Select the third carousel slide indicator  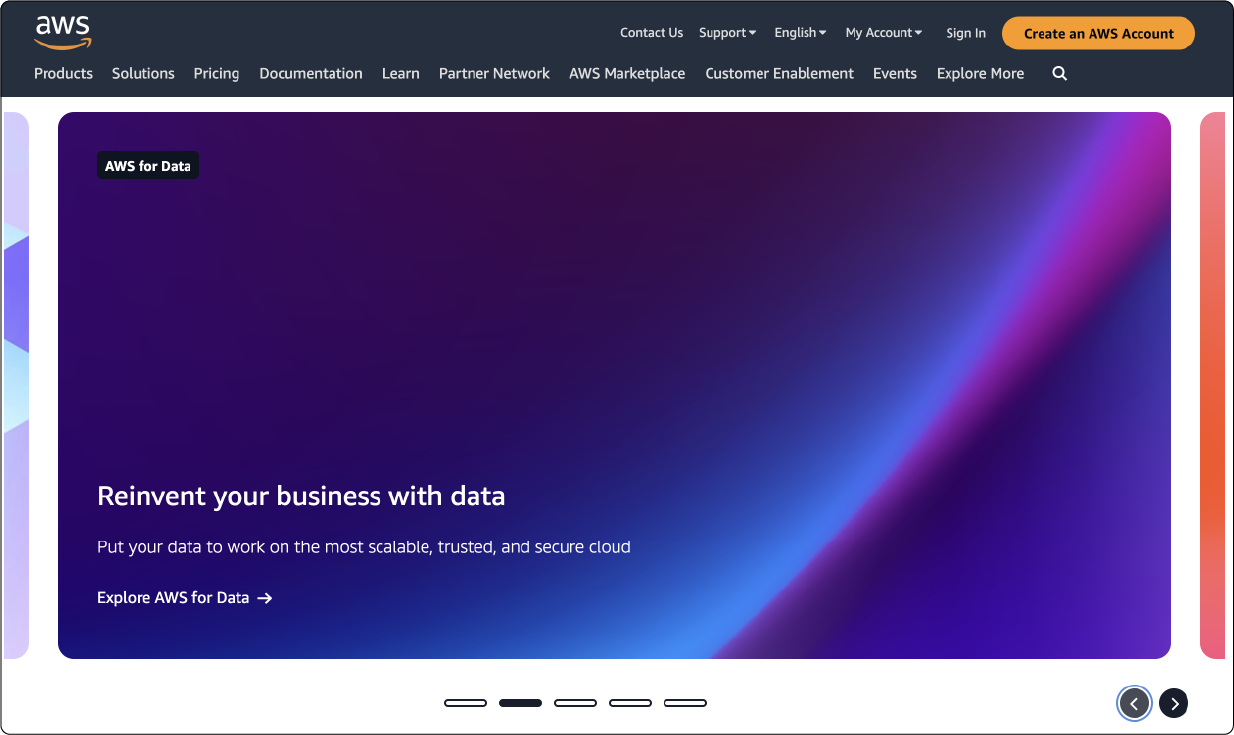click(x=575, y=703)
